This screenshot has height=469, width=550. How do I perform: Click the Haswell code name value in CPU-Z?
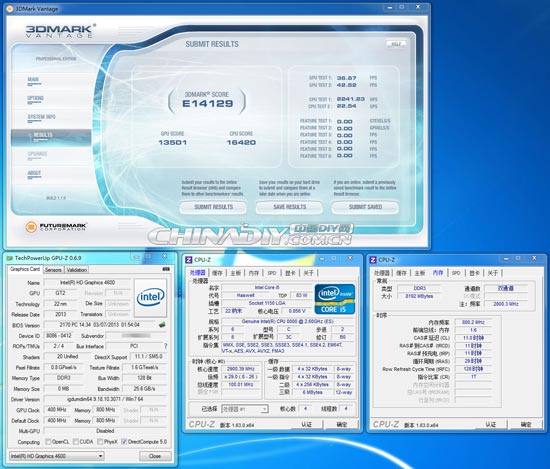point(246,295)
